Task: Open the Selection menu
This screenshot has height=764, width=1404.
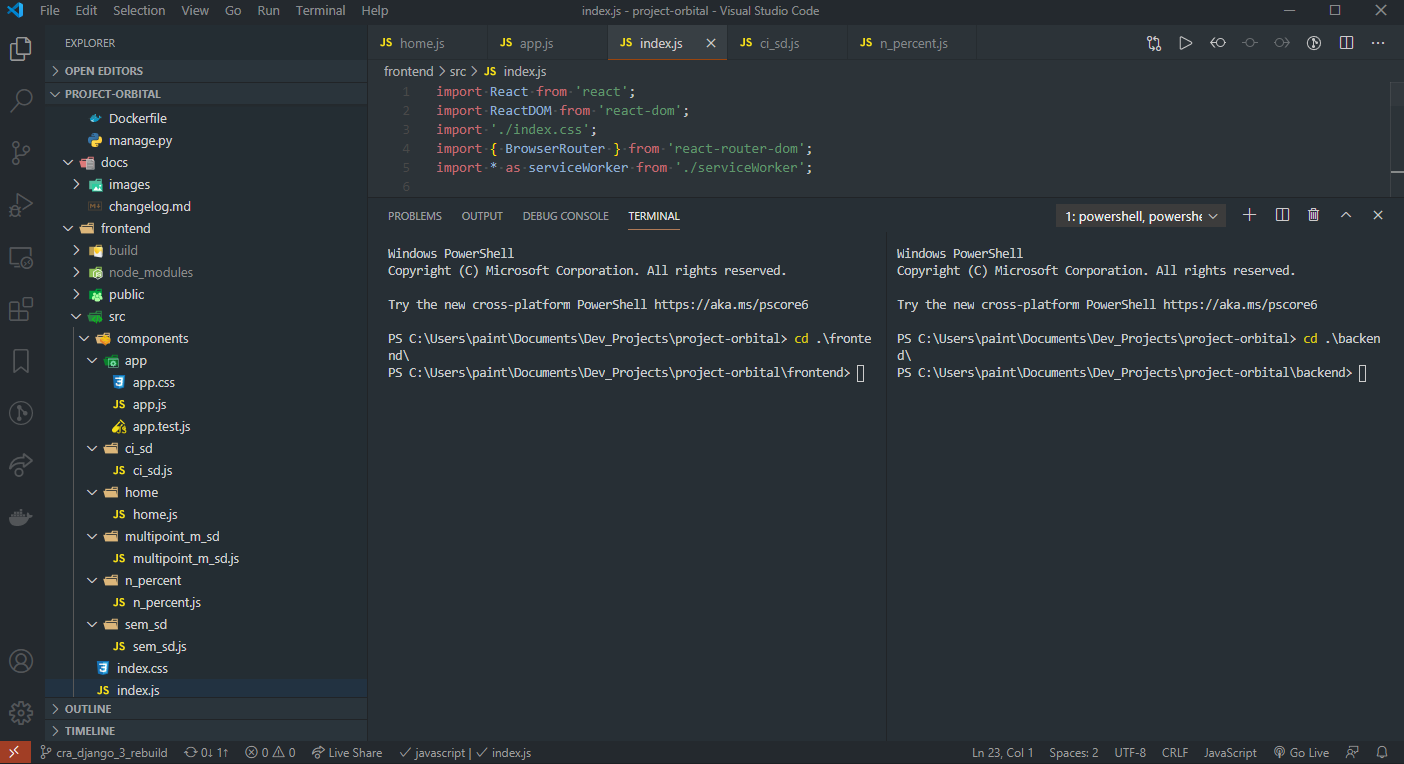Action: (x=139, y=11)
